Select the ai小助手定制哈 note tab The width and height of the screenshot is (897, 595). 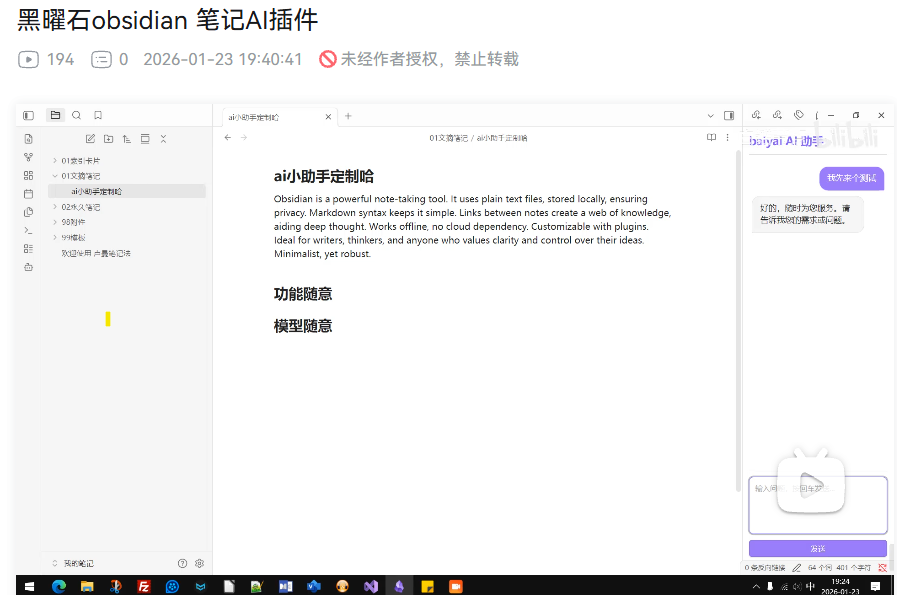point(270,117)
